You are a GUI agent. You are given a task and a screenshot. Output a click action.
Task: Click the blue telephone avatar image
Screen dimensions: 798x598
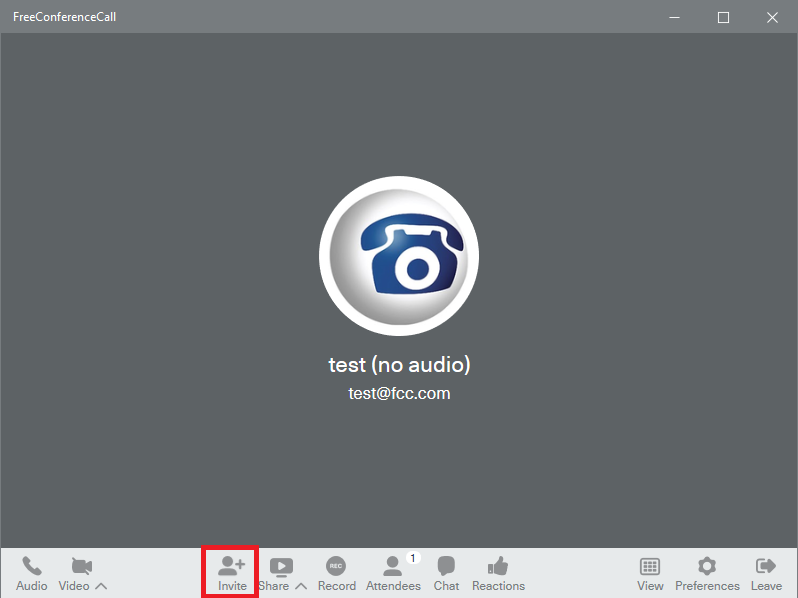click(x=399, y=256)
